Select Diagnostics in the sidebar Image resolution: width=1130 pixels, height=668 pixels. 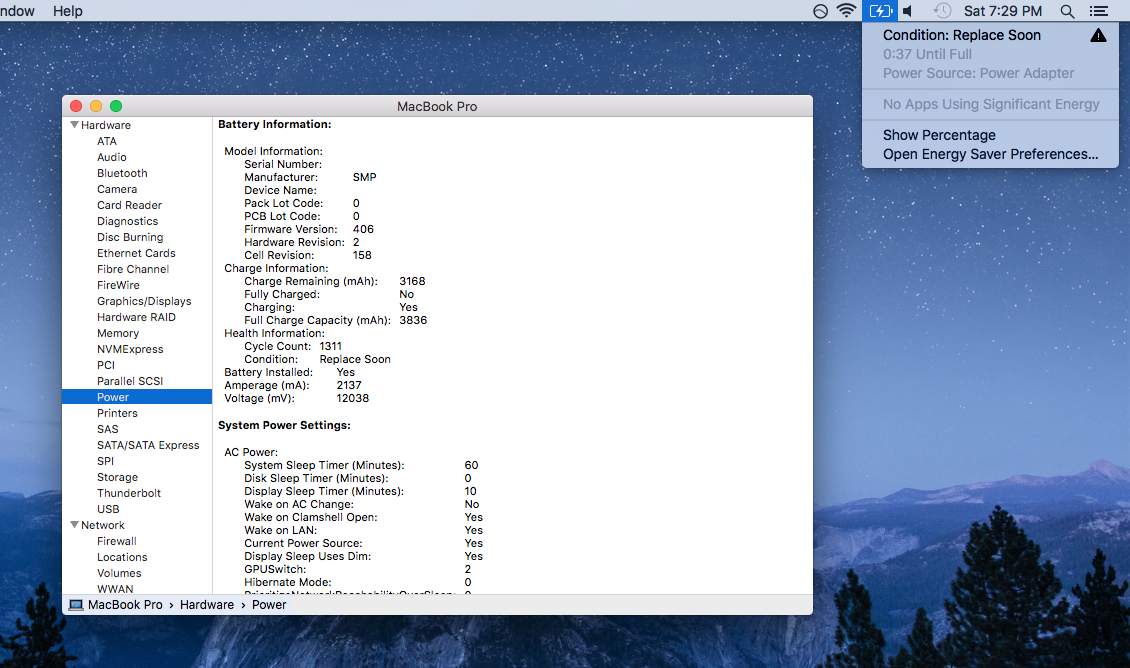click(128, 221)
